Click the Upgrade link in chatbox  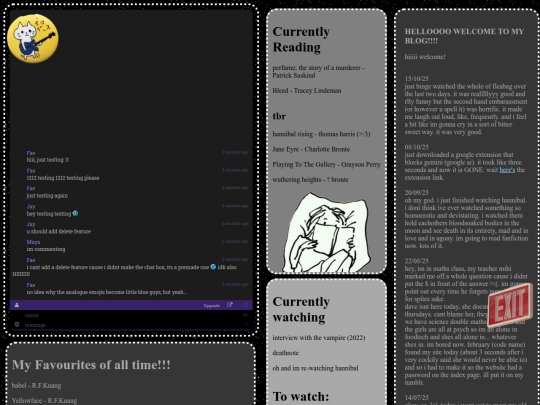click(x=211, y=305)
